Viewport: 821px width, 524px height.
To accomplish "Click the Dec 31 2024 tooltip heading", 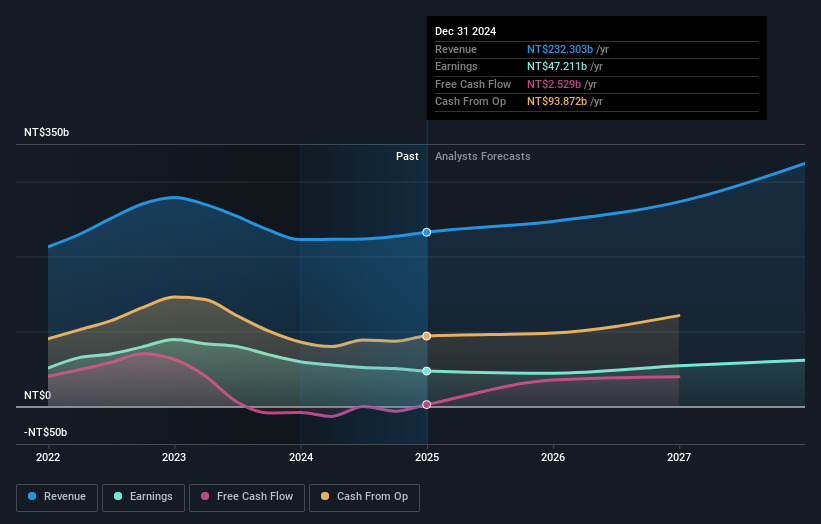I will (x=465, y=31).
